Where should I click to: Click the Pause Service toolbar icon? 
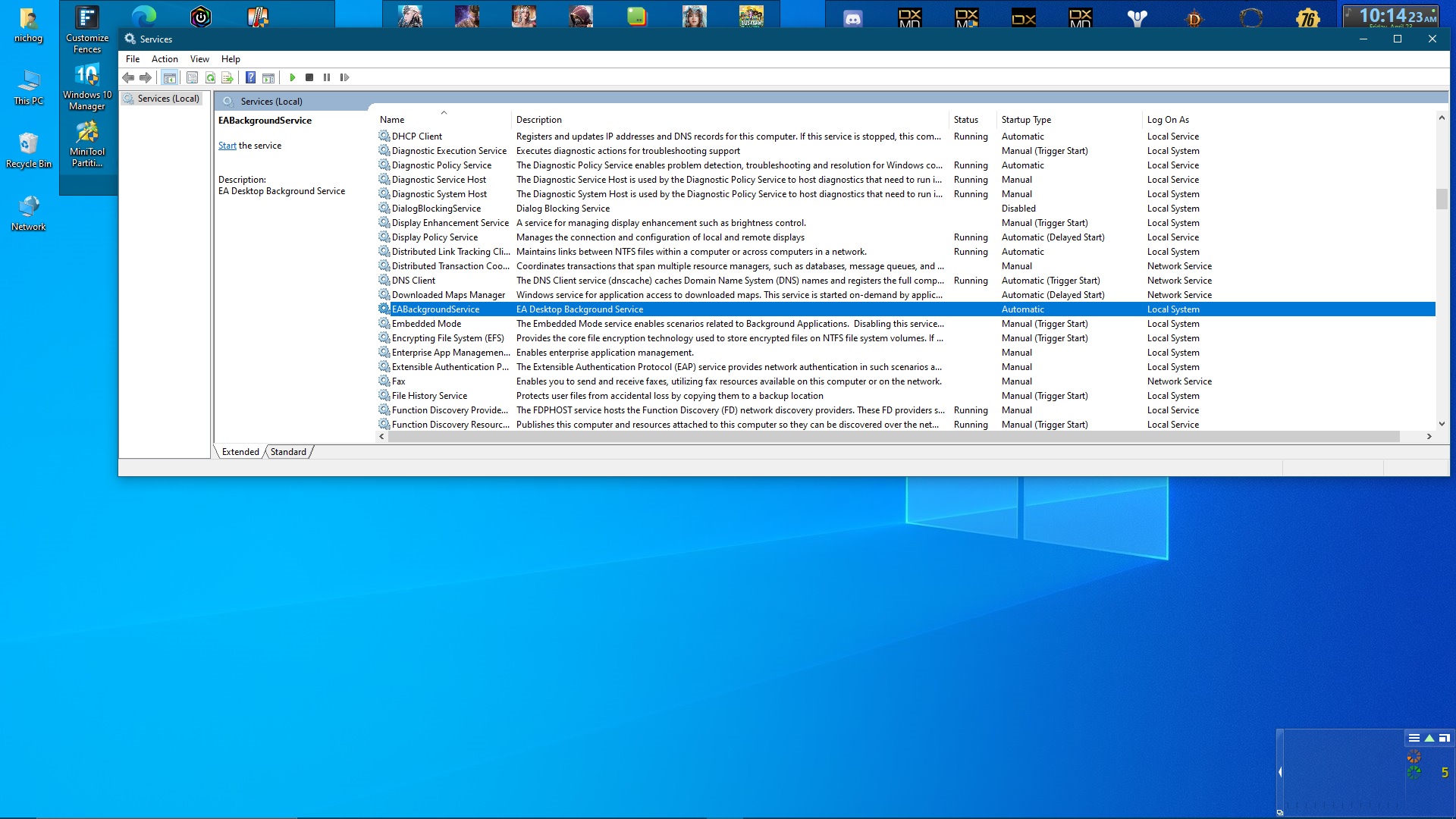point(327,77)
